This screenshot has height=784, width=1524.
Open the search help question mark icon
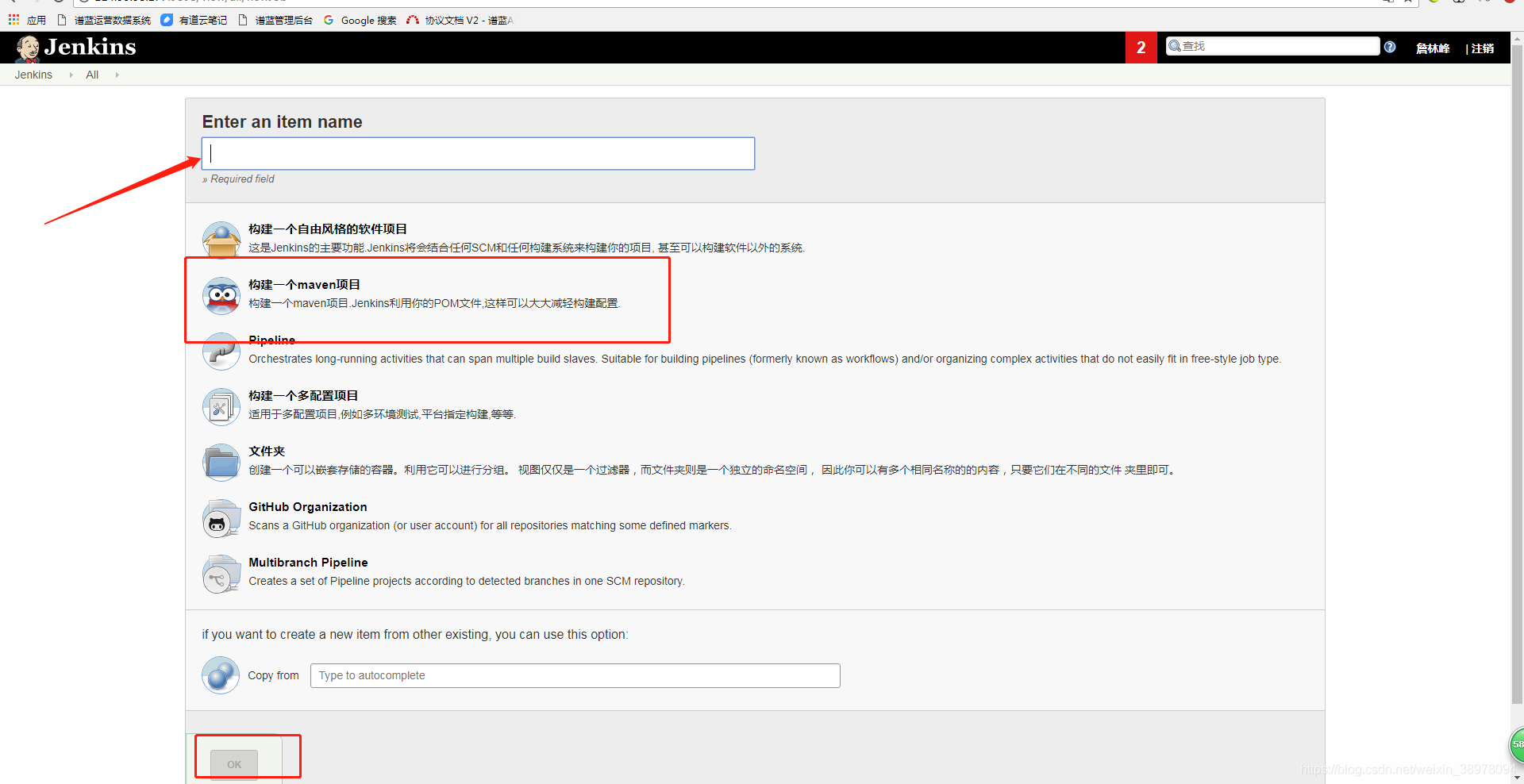(x=1390, y=47)
